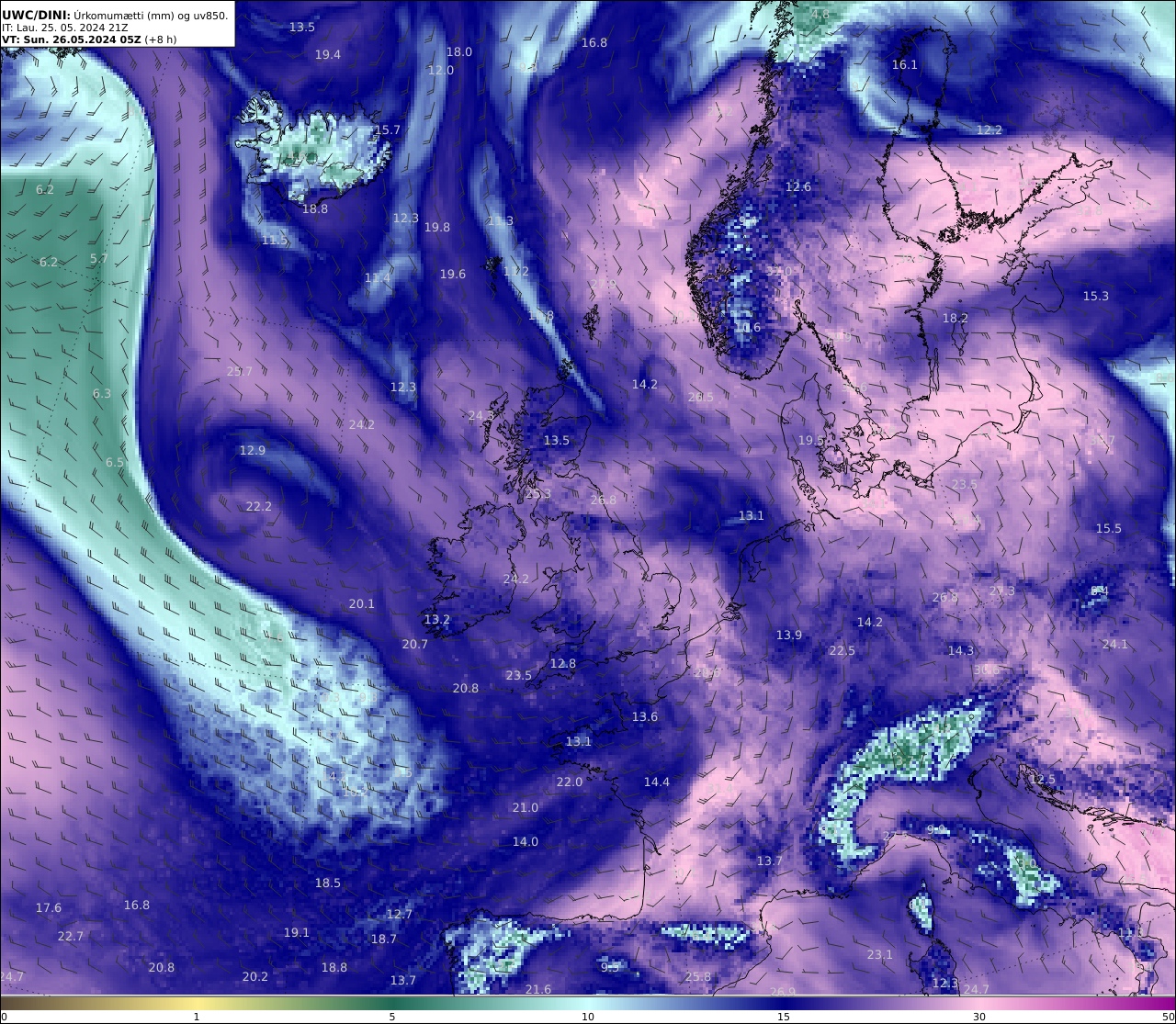Image resolution: width=1176 pixels, height=1024 pixels.
Task: Select the 22.2 value label
Action: pyautogui.click(x=259, y=507)
